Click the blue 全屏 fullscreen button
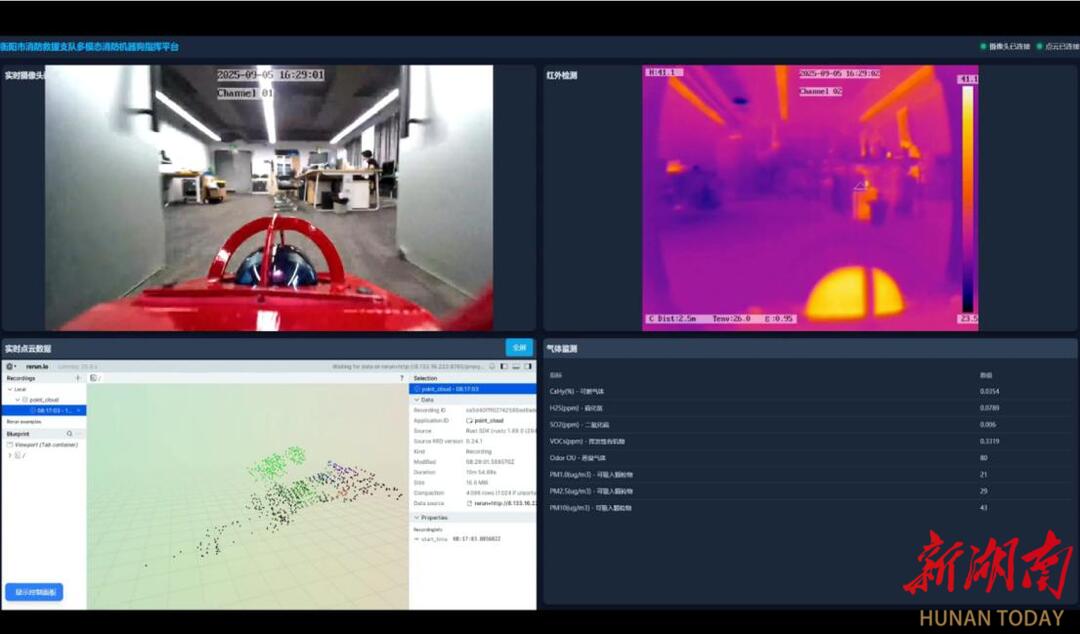 (x=518, y=348)
